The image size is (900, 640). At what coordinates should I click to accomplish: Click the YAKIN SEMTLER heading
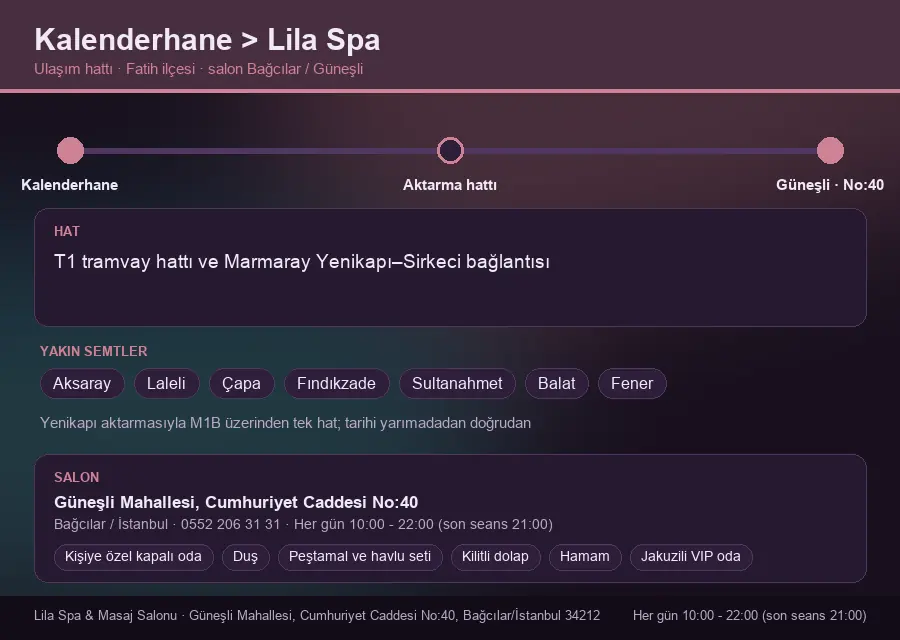click(x=94, y=351)
